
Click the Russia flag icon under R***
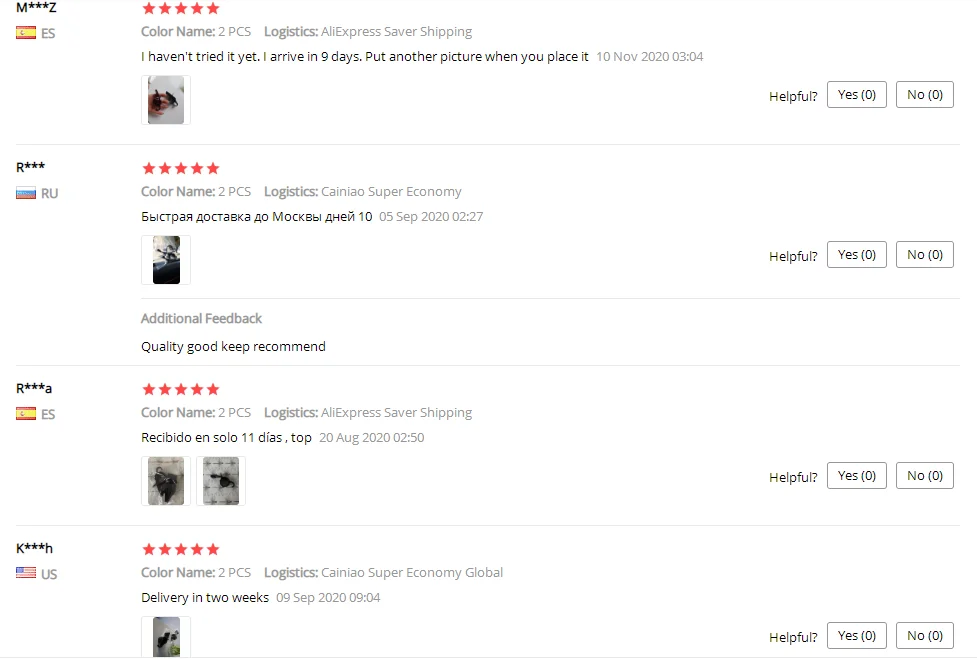click(26, 193)
